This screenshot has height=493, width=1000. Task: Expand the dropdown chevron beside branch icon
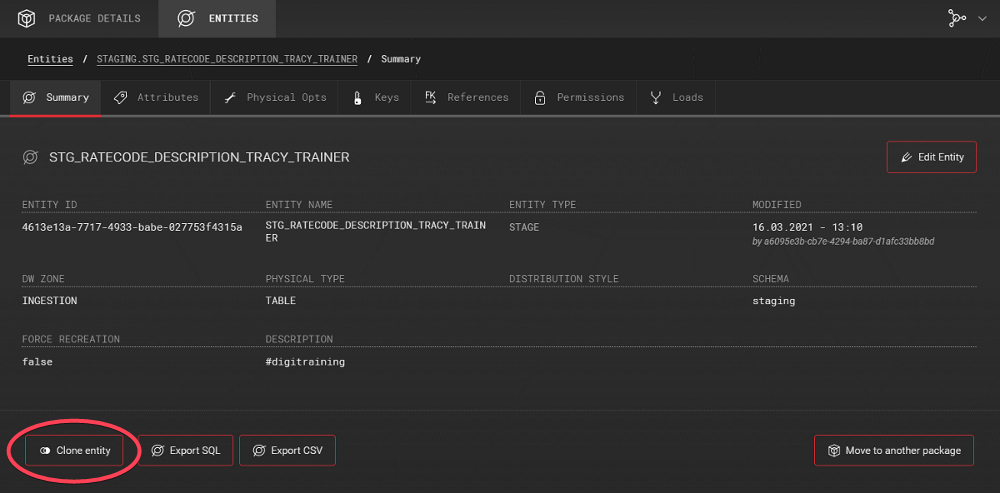coord(981,19)
